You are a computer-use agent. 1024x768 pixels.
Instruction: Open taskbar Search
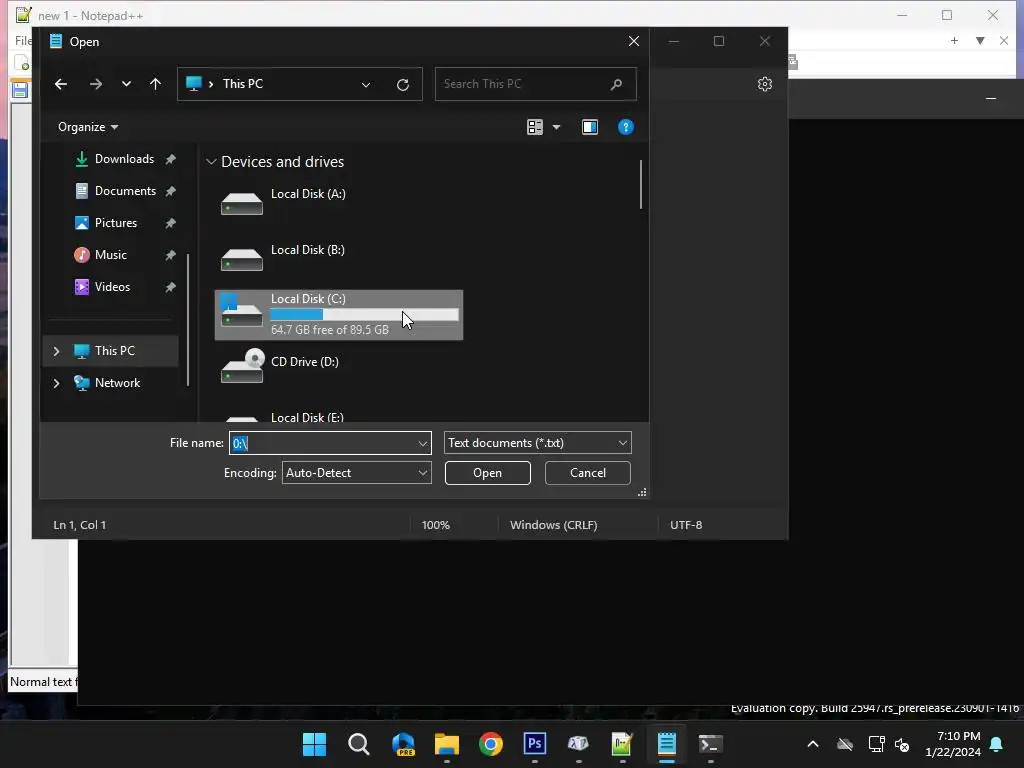(x=359, y=744)
